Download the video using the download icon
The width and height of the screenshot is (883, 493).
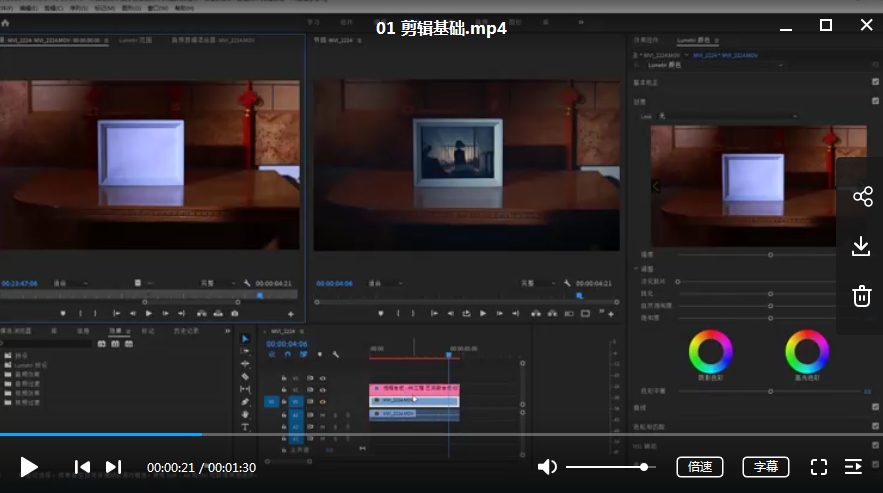click(x=862, y=246)
